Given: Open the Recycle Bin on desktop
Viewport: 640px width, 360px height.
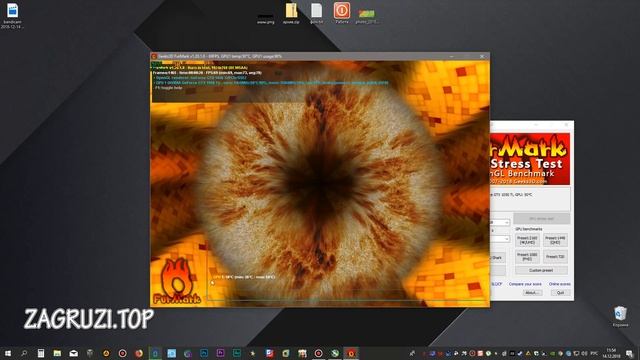Looking at the screenshot, I should pyautogui.click(x=620, y=317).
